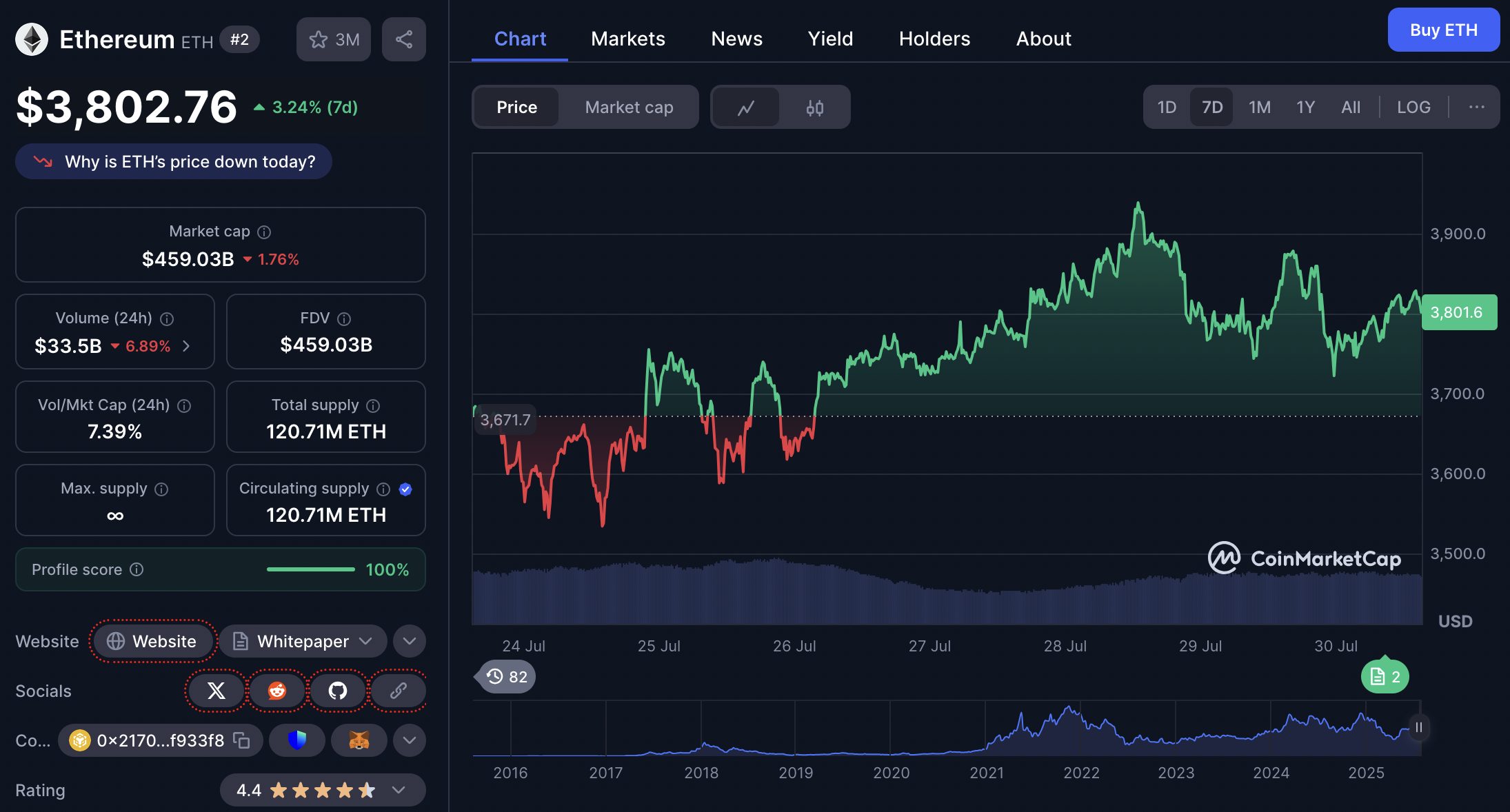
Task: Click the 28 Jul axis label
Action: point(1065,646)
